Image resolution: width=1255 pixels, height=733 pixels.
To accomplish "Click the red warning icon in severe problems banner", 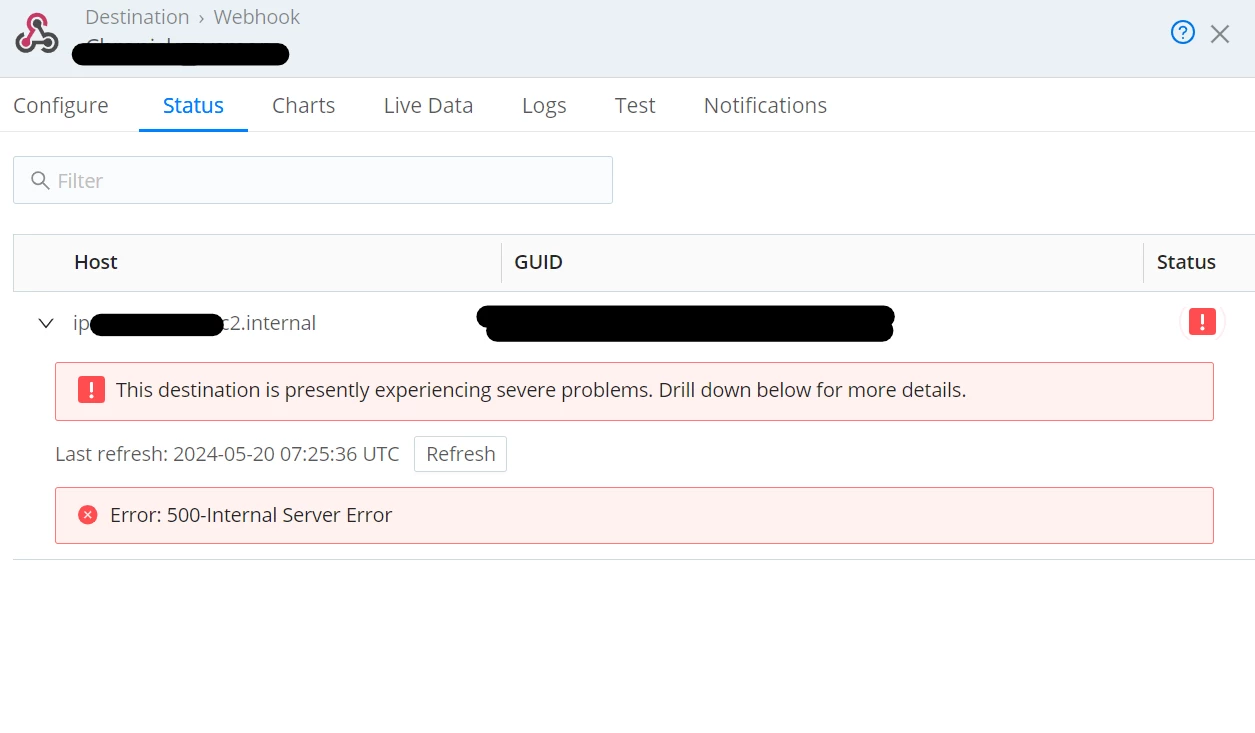I will tap(91, 390).
